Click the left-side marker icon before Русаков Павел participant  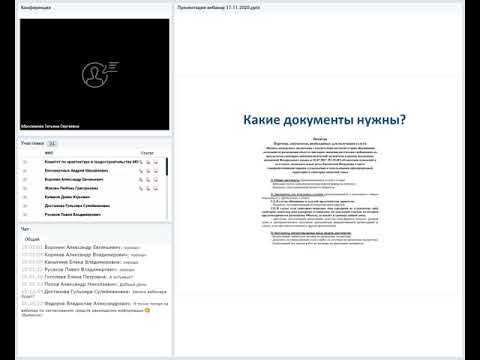click(x=25, y=215)
